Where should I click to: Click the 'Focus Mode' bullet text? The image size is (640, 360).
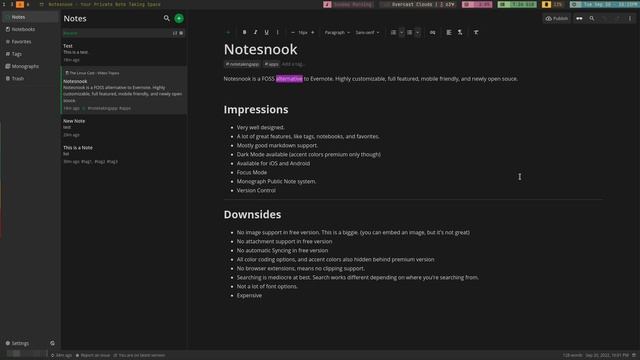click(252, 172)
